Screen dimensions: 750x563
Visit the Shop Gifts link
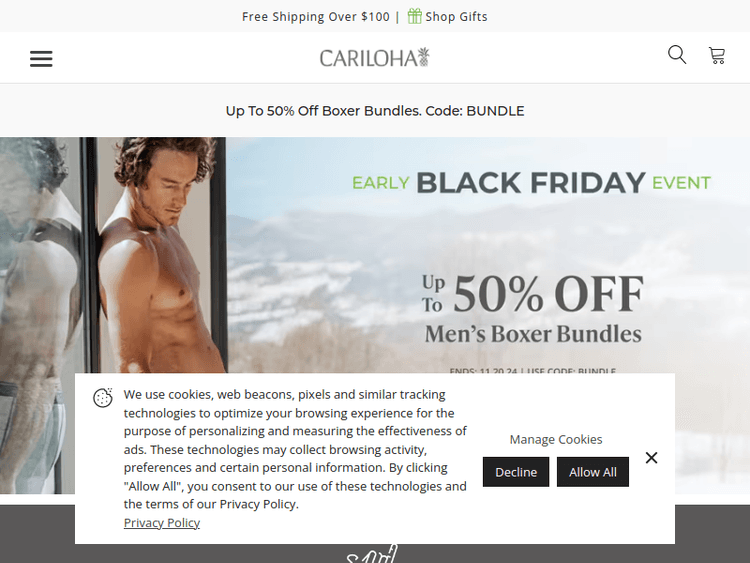456,17
